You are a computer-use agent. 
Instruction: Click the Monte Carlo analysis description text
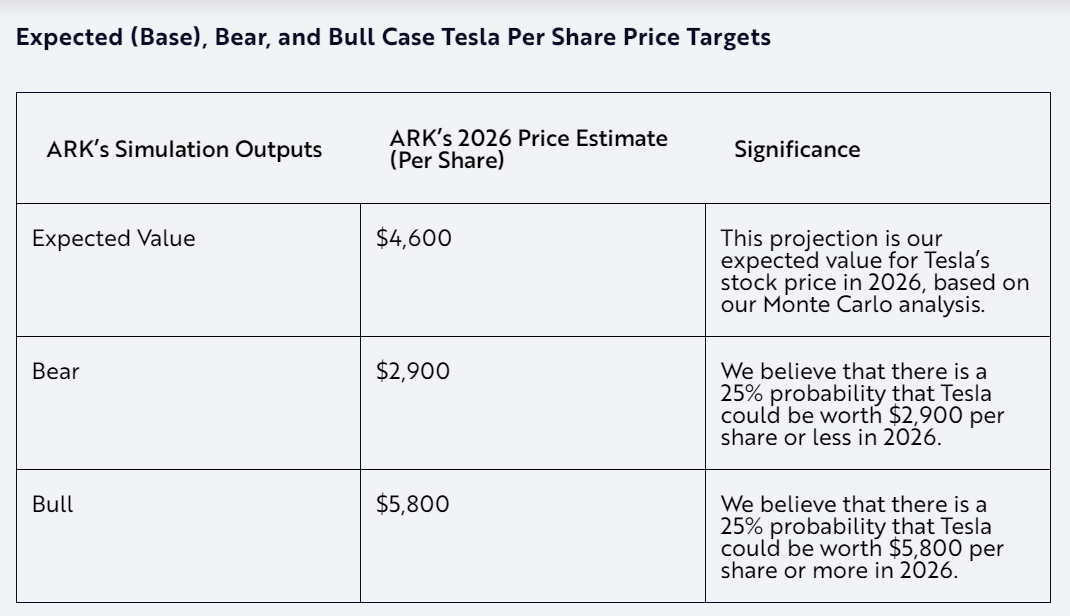click(x=874, y=271)
